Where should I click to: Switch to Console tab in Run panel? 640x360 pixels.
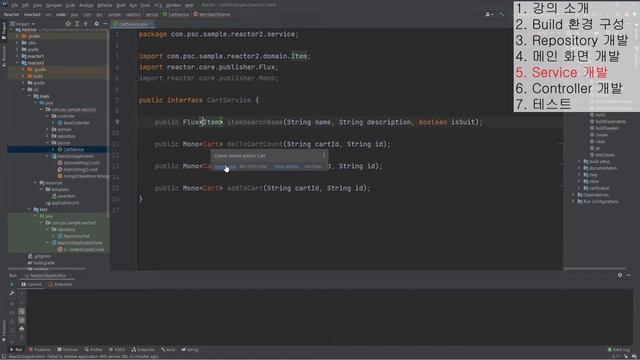(x=31, y=284)
